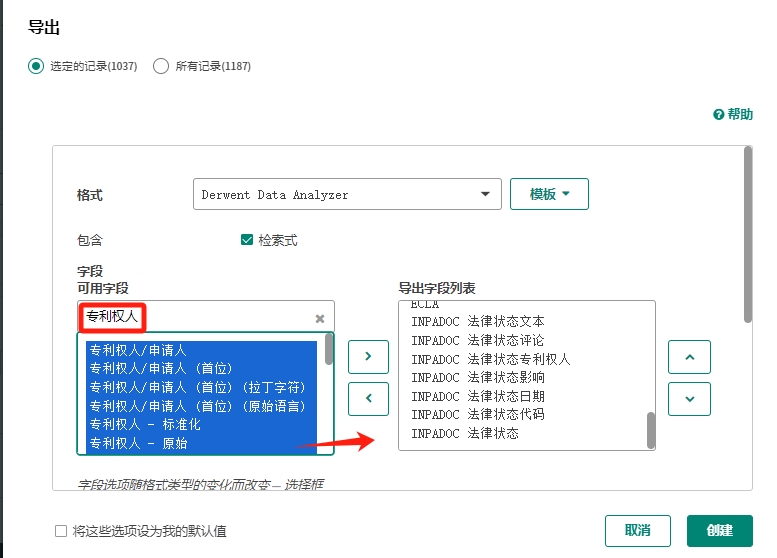The image size is (777, 558).
Task: Open the Derwent Data Analyzer format dropdown
Action: coord(347,194)
